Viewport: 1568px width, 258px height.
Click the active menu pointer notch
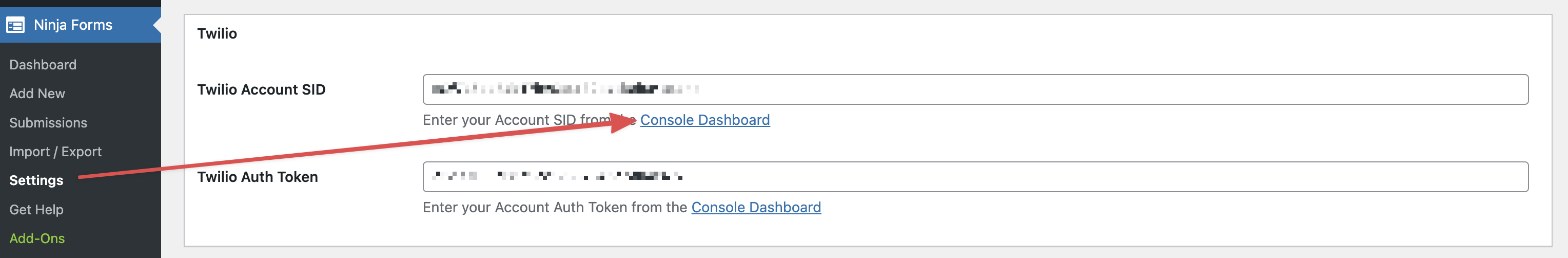click(157, 25)
